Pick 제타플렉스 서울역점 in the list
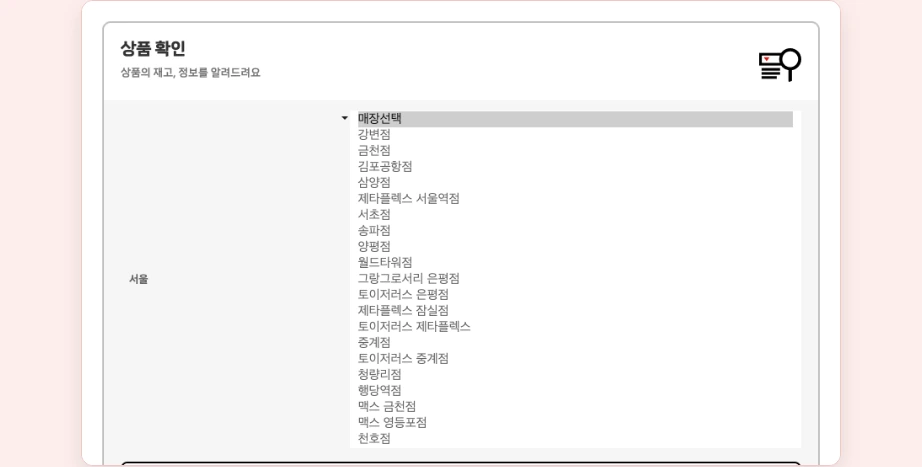This screenshot has height=467, width=922. 575,199
